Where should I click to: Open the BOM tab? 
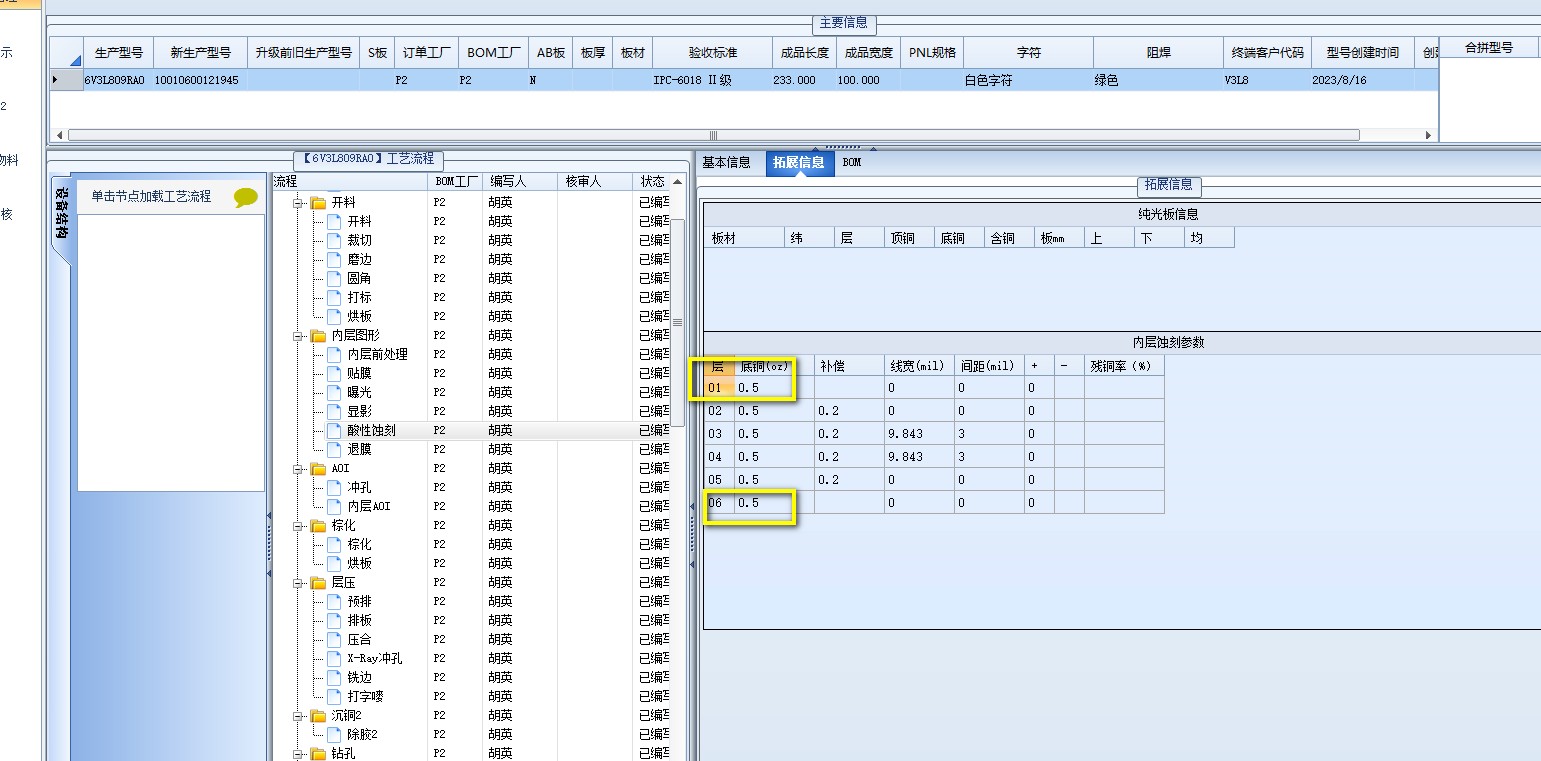[851, 163]
